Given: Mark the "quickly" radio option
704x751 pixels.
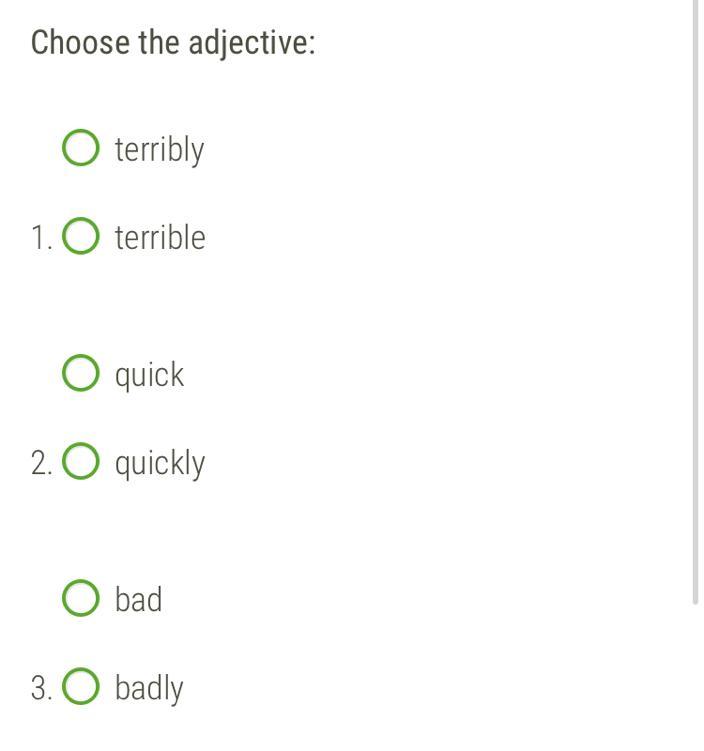Looking at the screenshot, I should coord(80,461).
